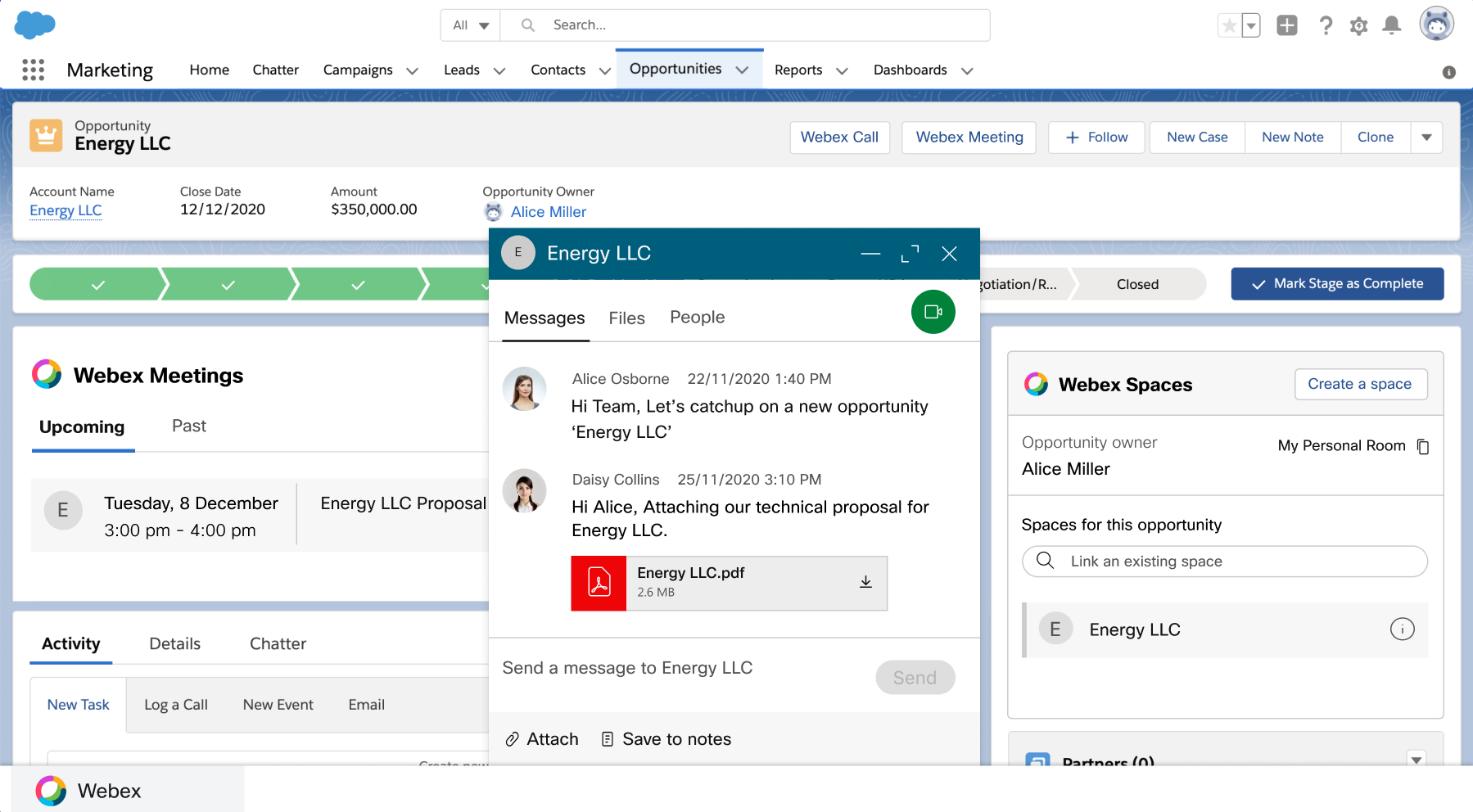Image resolution: width=1473 pixels, height=812 pixels.
Task: Open the setup gear icon
Action: (x=1359, y=26)
